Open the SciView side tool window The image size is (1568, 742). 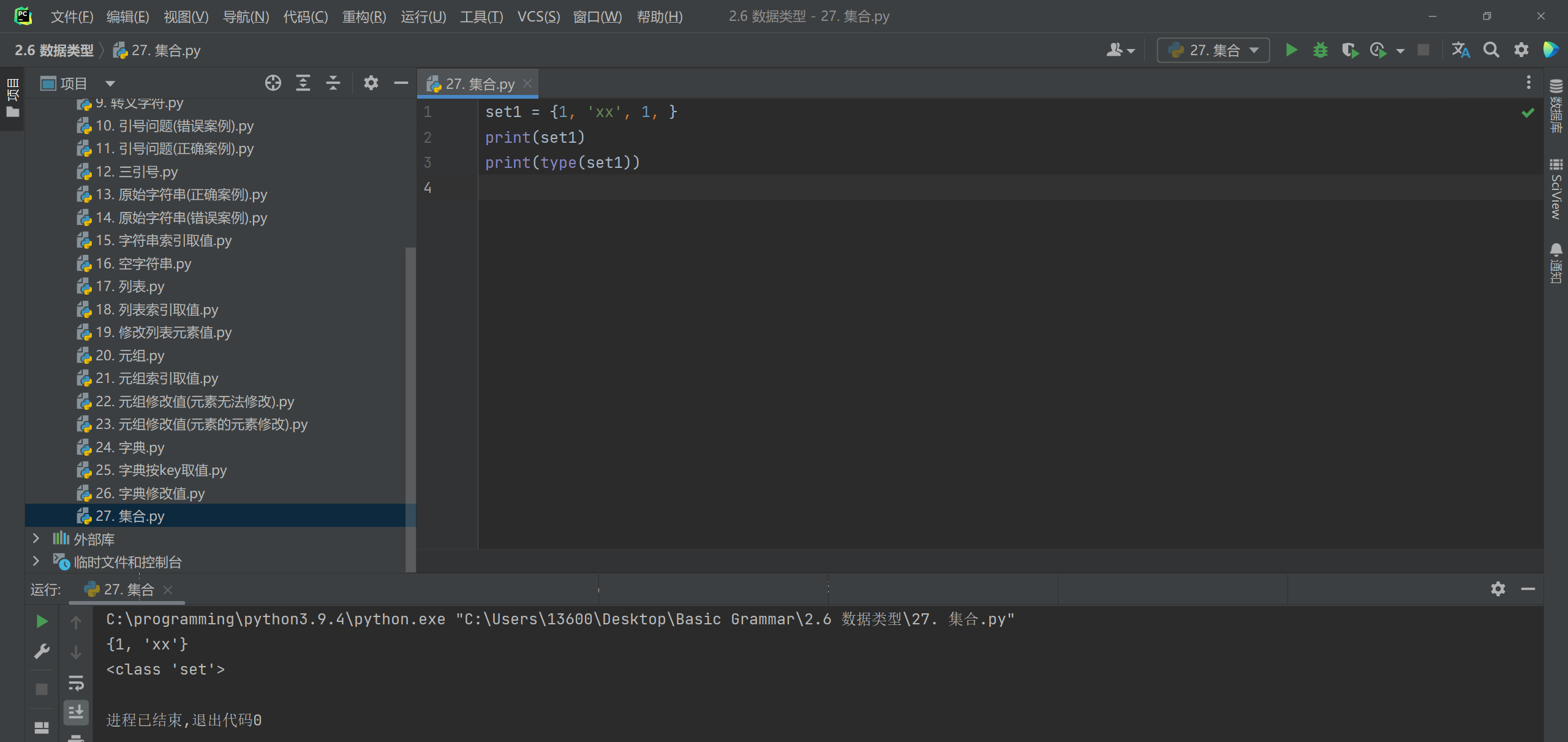coord(1556,189)
